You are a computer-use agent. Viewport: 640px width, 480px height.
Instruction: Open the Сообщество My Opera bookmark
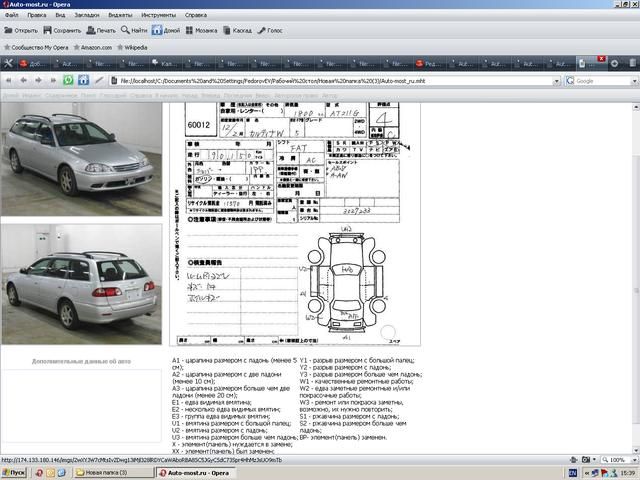click(36, 47)
